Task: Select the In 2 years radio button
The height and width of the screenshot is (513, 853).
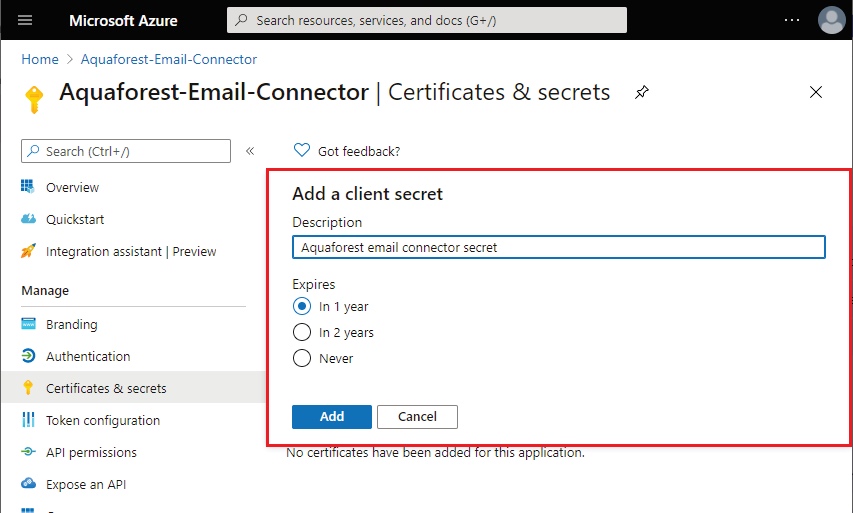Action: pos(302,332)
